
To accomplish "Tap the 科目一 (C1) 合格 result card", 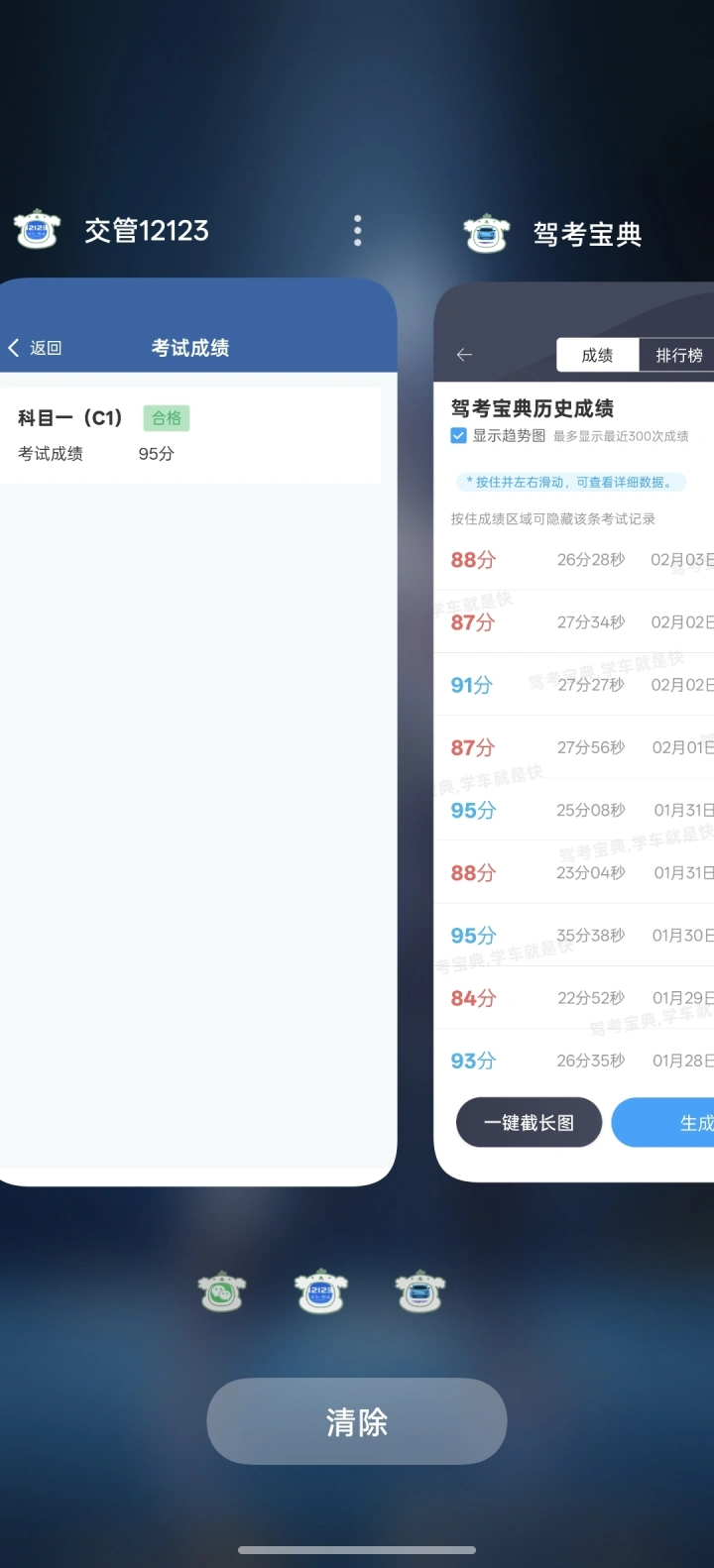I will 190,435.
